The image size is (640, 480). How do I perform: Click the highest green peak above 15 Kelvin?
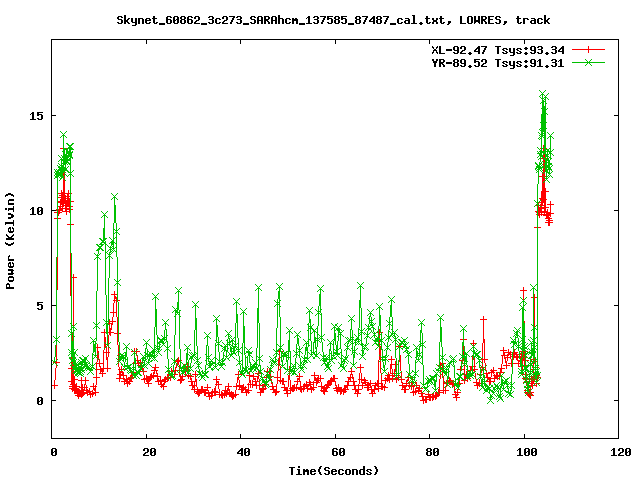coord(542,94)
